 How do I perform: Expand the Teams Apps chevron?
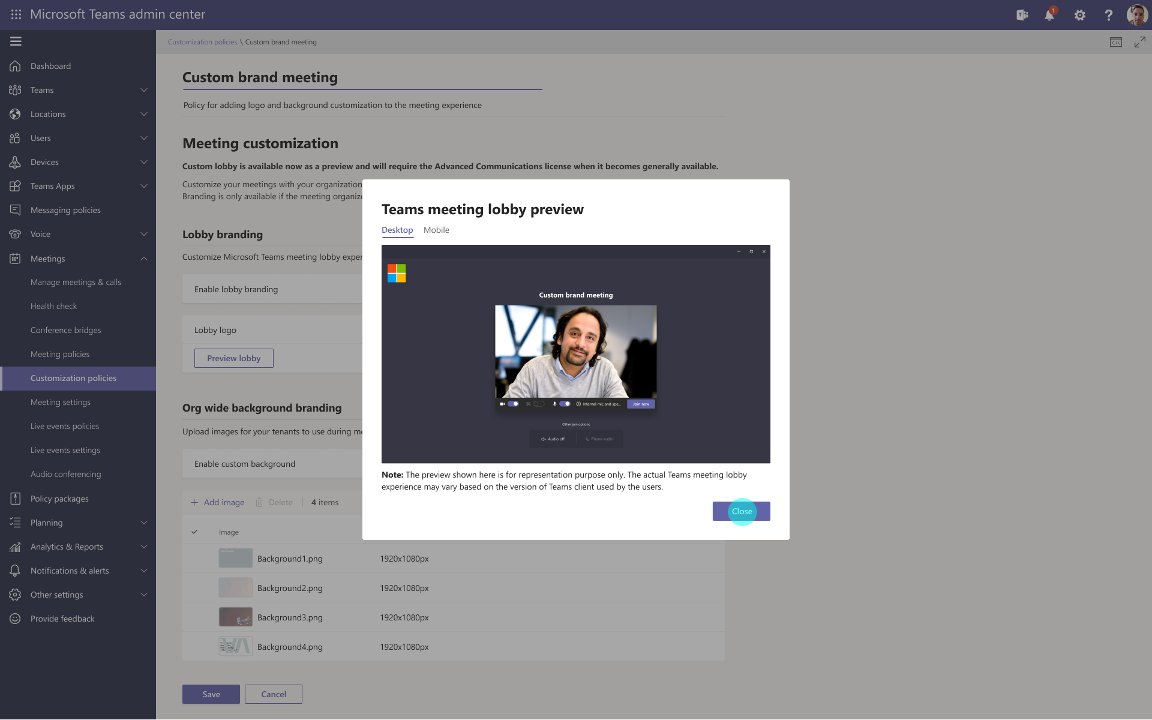coord(144,186)
